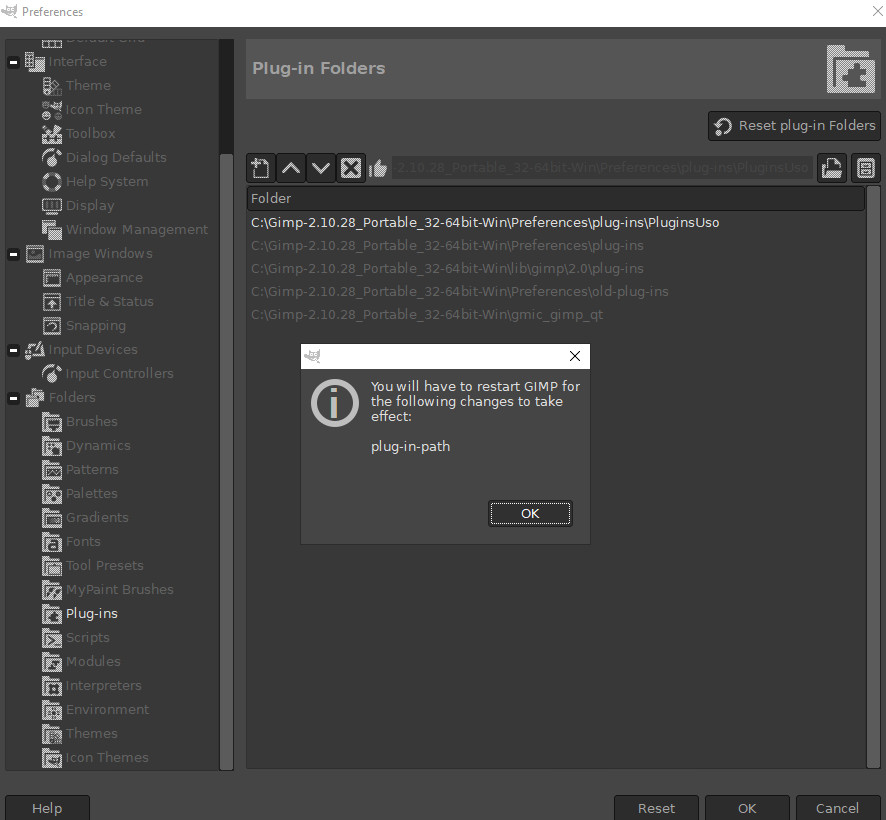Screen dimensions: 886x820
Task: Click the Help button
Action: coord(47,808)
